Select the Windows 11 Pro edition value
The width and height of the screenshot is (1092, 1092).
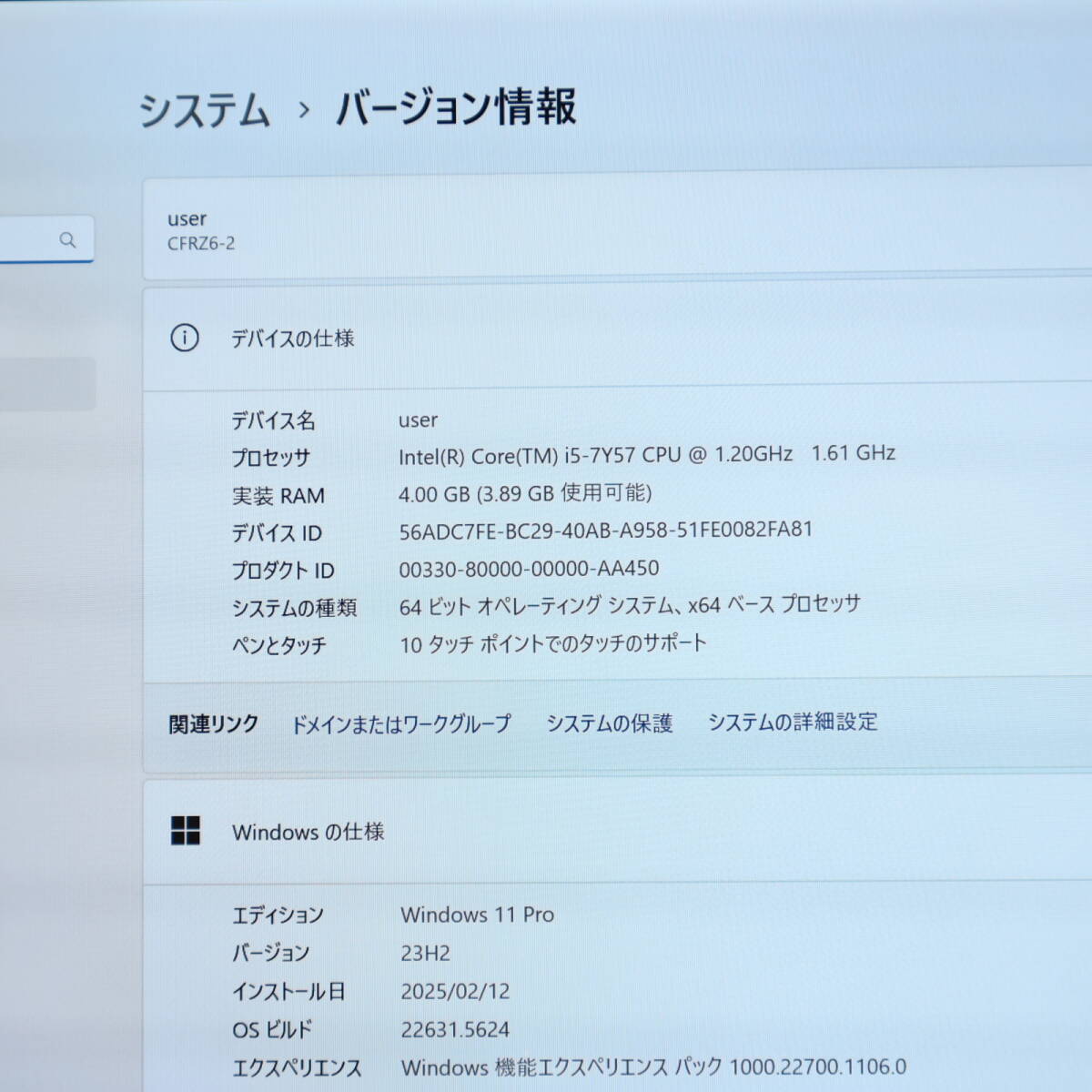click(478, 915)
